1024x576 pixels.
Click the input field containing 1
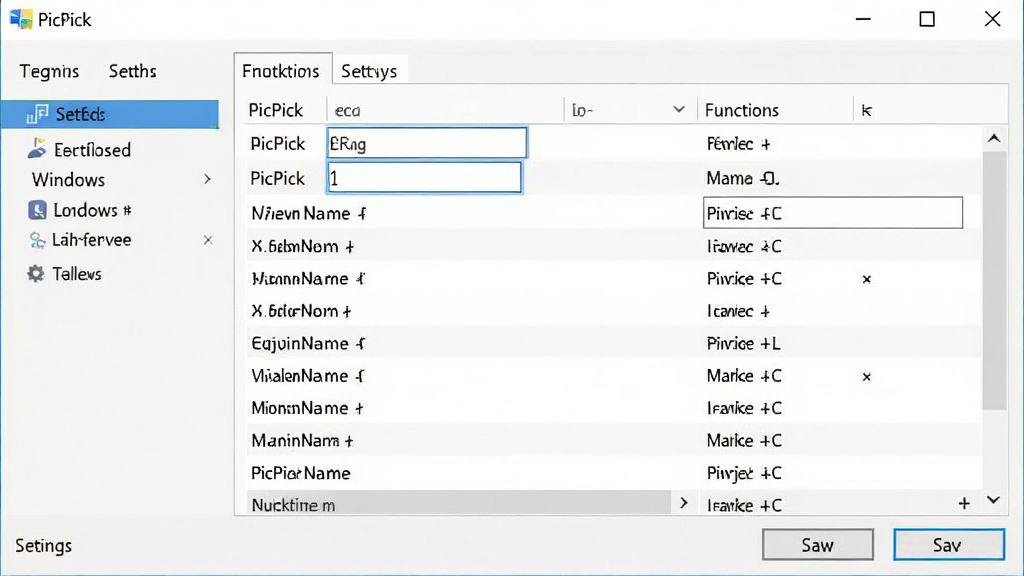[x=424, y=178]
